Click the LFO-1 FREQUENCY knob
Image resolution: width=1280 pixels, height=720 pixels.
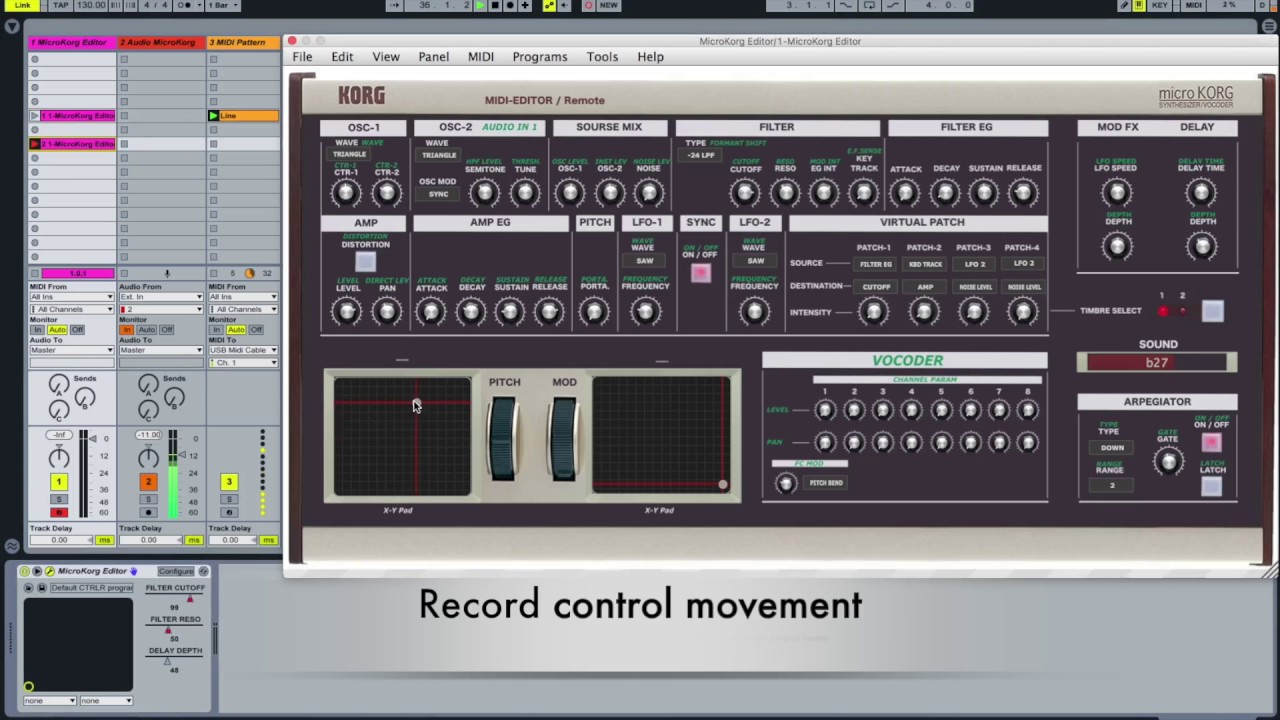pos(645,312)
